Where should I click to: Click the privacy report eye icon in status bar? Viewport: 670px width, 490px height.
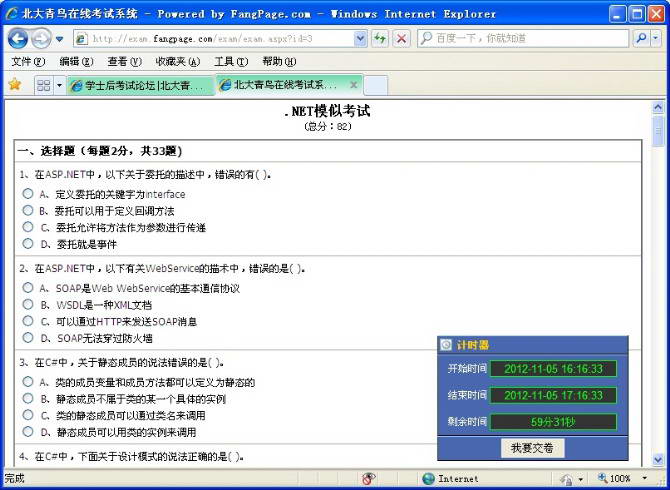[369, 478]
